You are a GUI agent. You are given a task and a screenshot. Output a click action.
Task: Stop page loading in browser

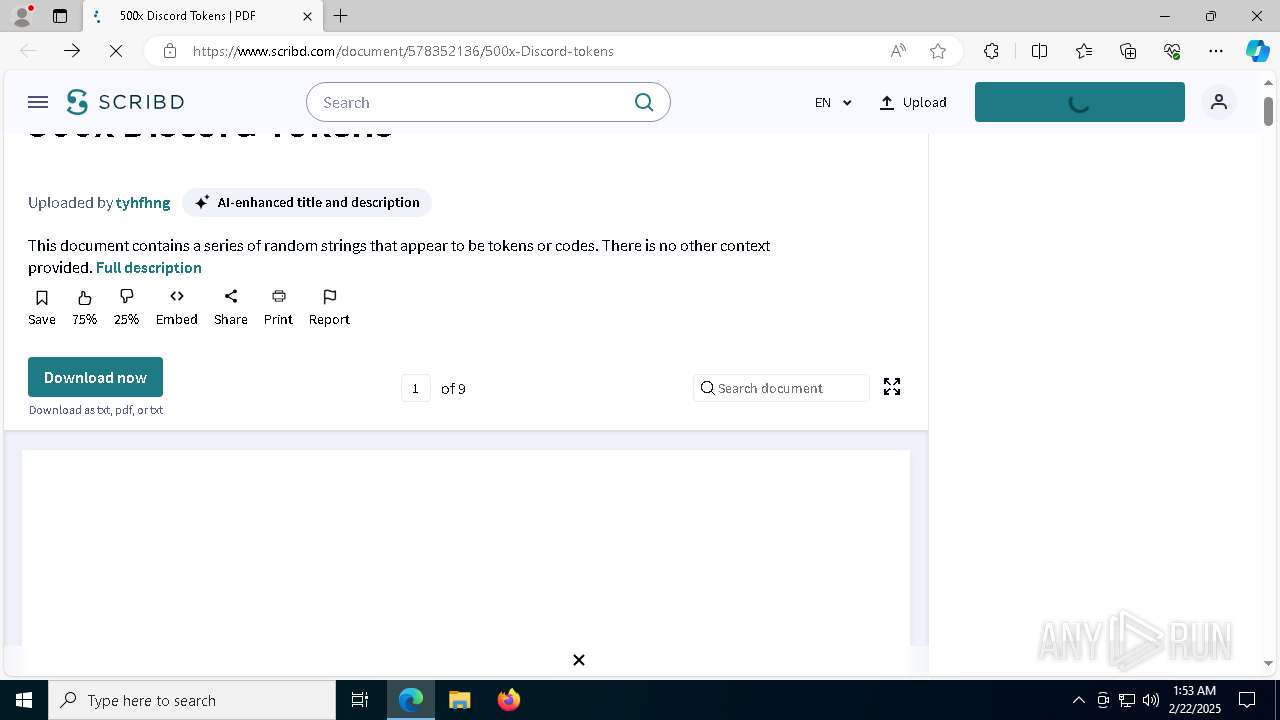116,51
